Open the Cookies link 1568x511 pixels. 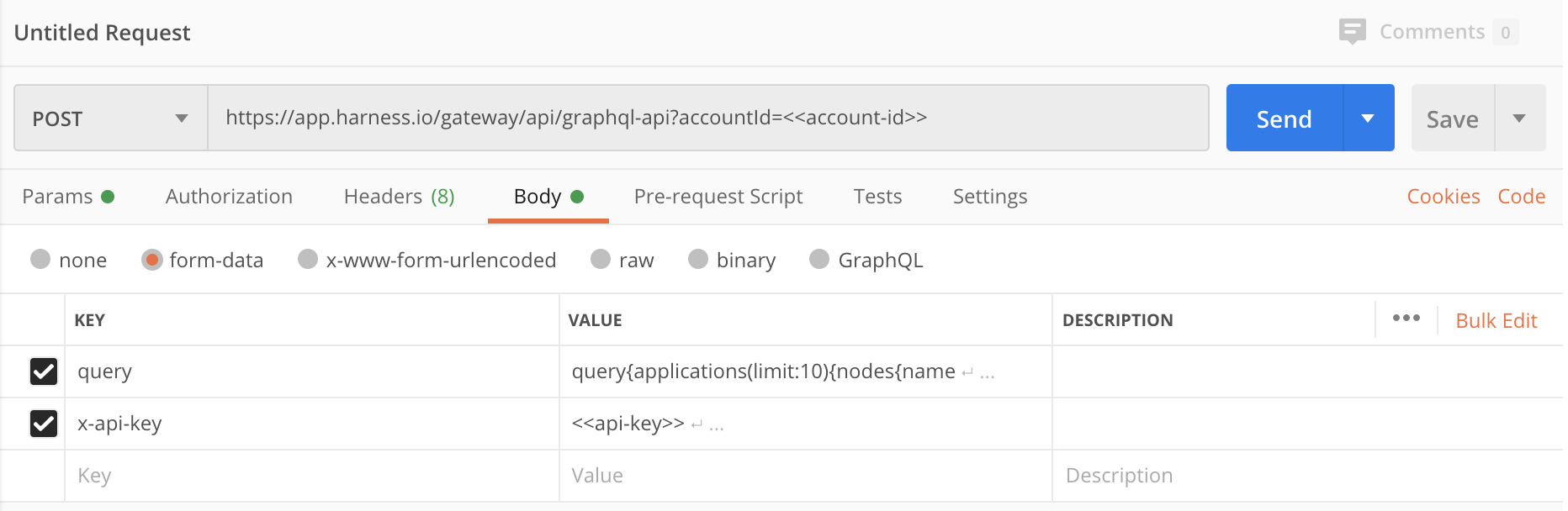click(x=1444, y=197)
